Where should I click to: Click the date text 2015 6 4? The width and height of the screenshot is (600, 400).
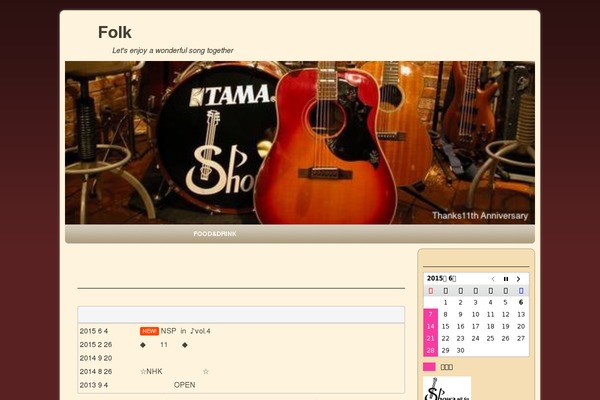[94, 331]
